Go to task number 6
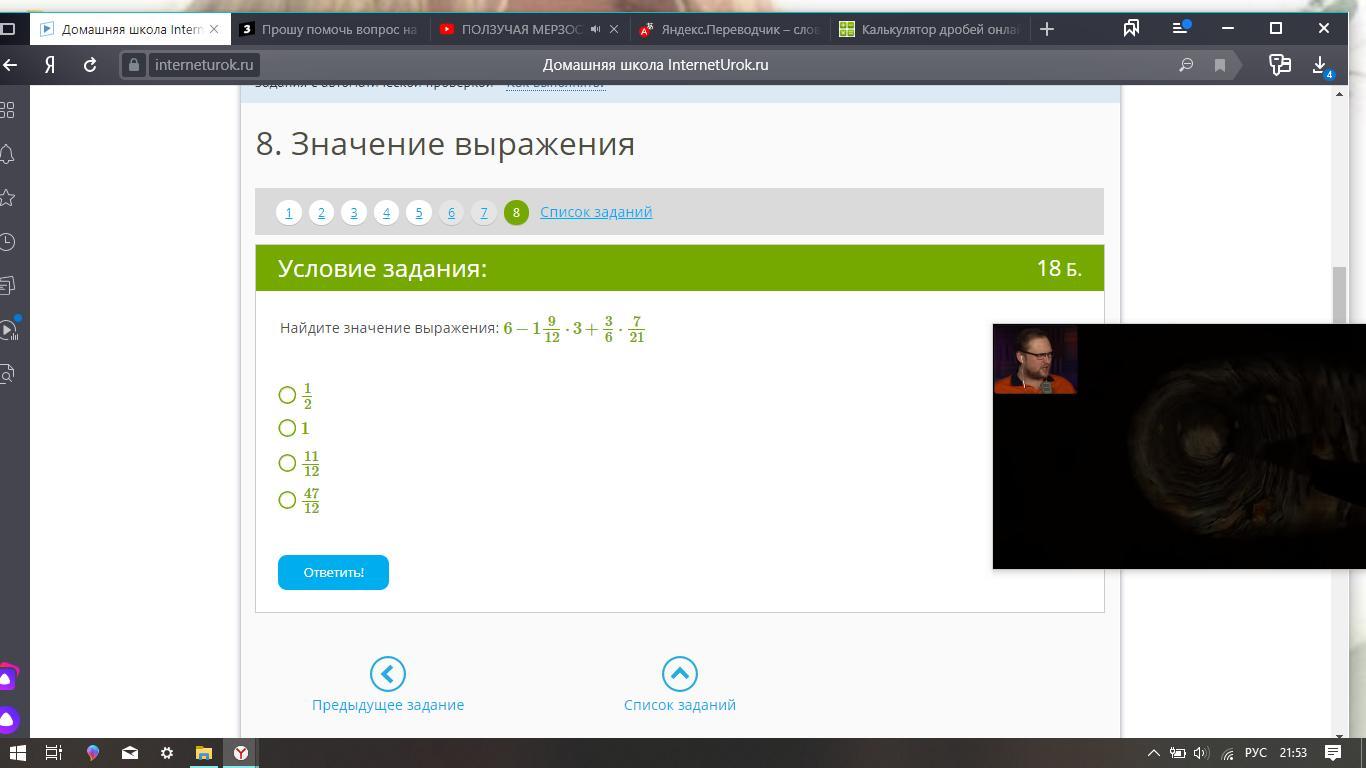This screenshot has height=768, width=1366. tap(451, 212)
